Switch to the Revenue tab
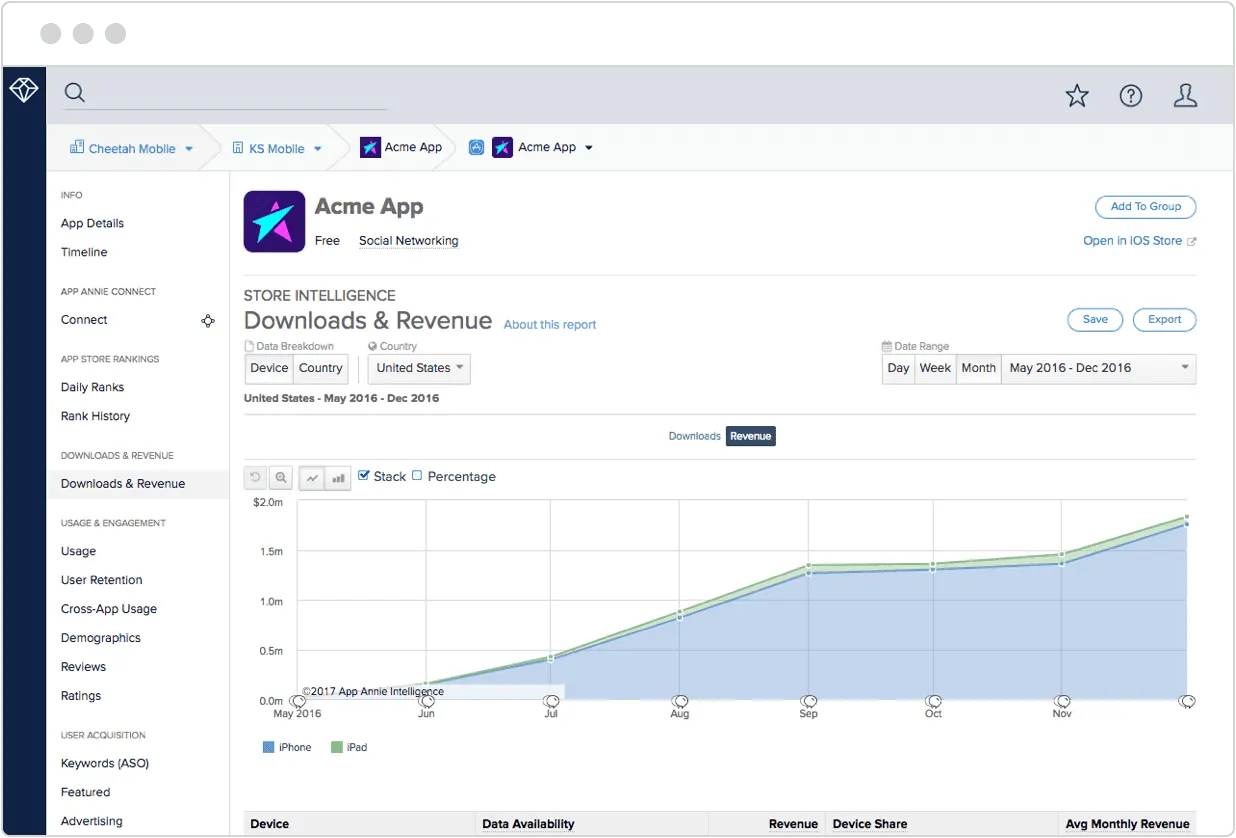The height and width of the screenshot is (838, 1236). (750, 436)
